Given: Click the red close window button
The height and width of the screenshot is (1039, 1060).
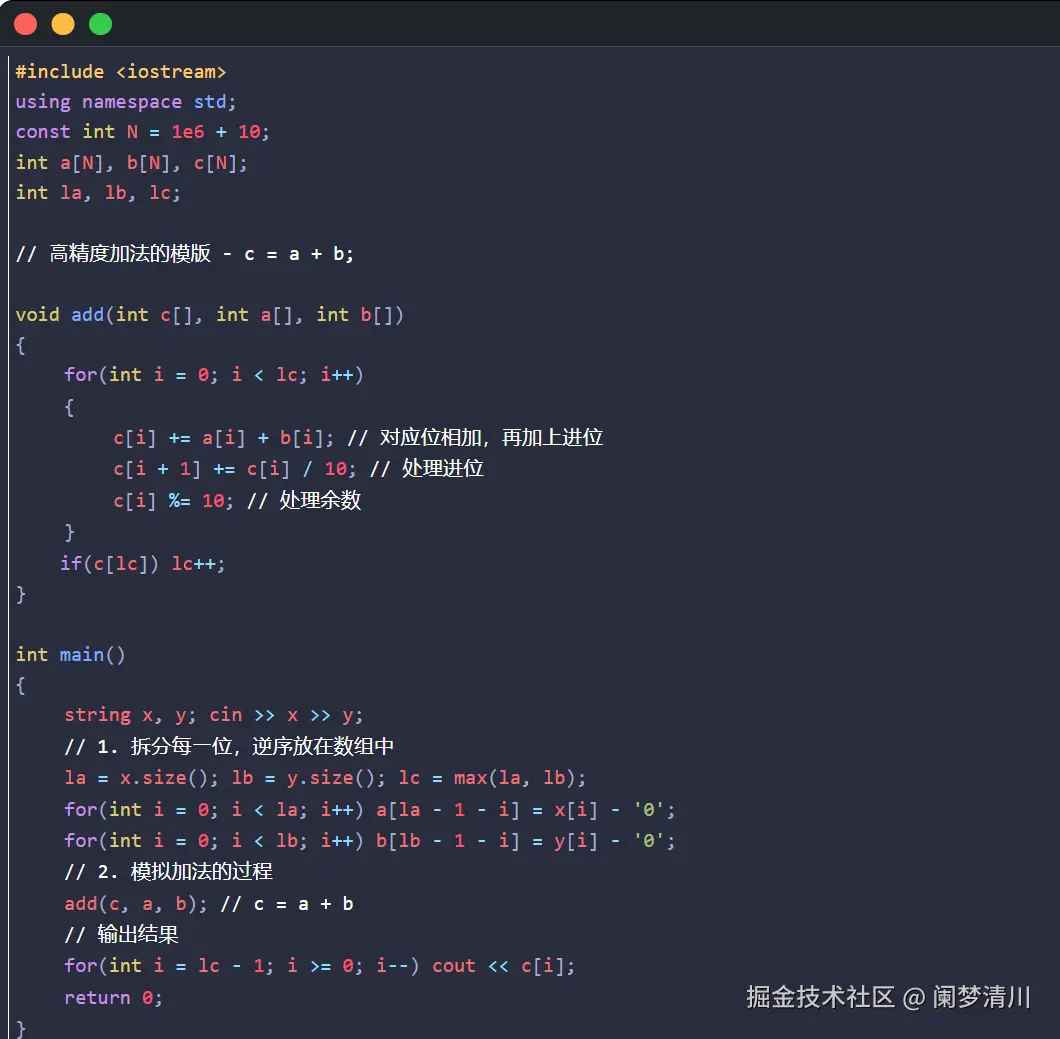Looking at the screenshot, I should (x=26, y=24).
